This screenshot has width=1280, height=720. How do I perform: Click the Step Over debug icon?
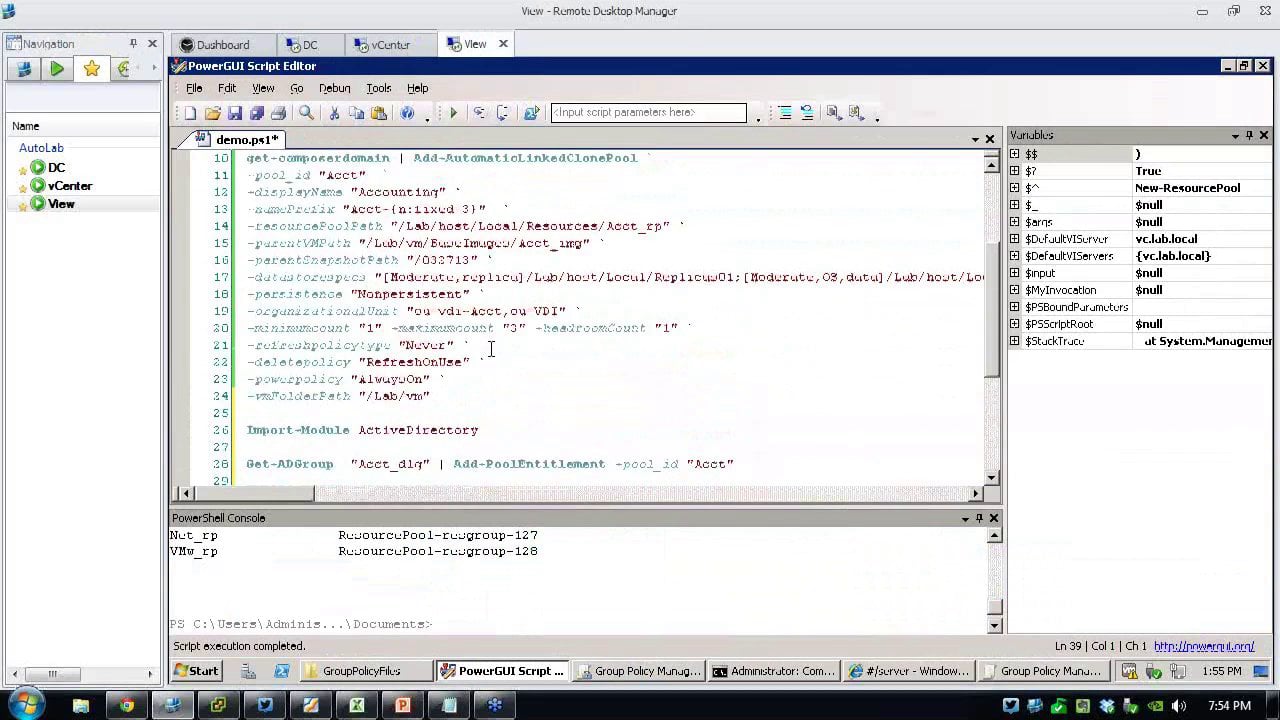(503, 113)
